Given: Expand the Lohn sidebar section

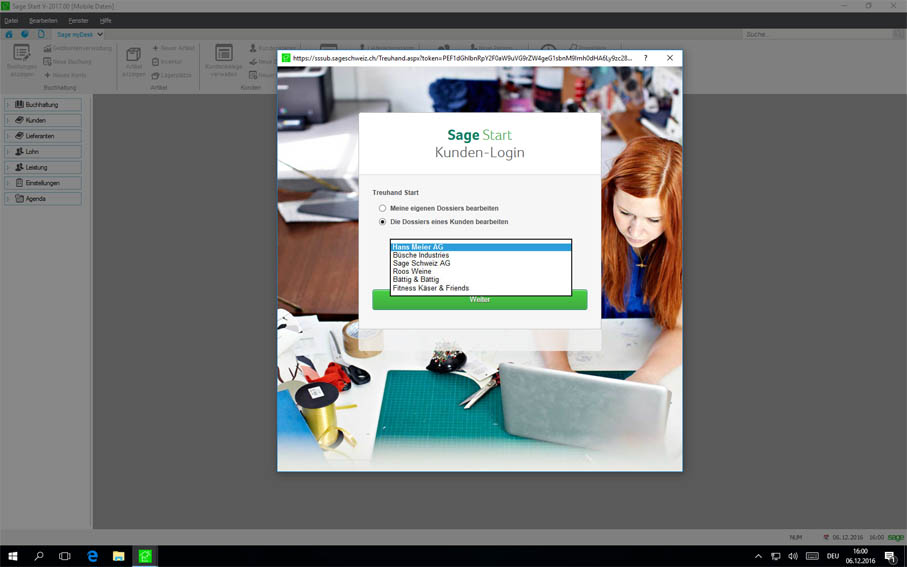Looking at the screenshot, I should 43,152.
